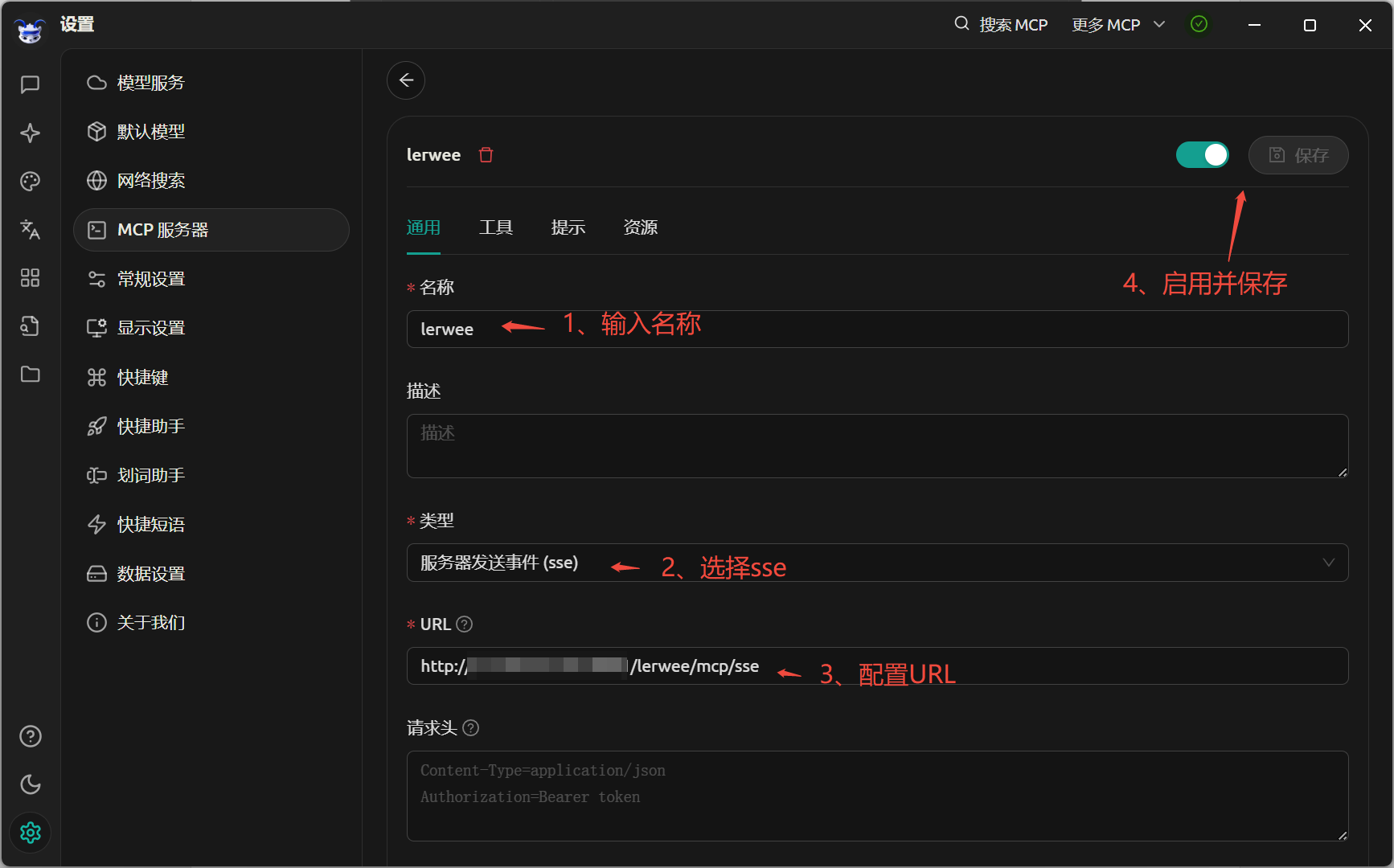1394x868 pixels.
Task: Open 快捷助手 settings
Action: (211, 426)
